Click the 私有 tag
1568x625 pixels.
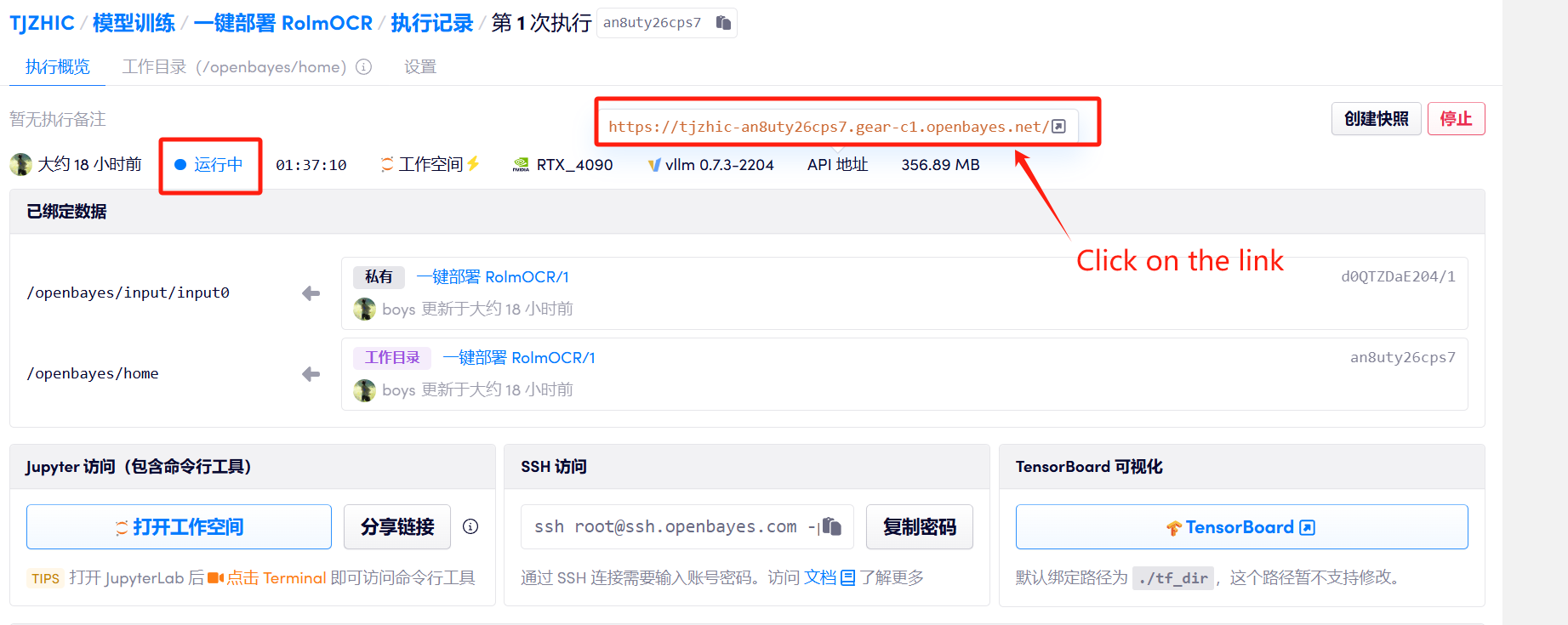pos(379,277)
